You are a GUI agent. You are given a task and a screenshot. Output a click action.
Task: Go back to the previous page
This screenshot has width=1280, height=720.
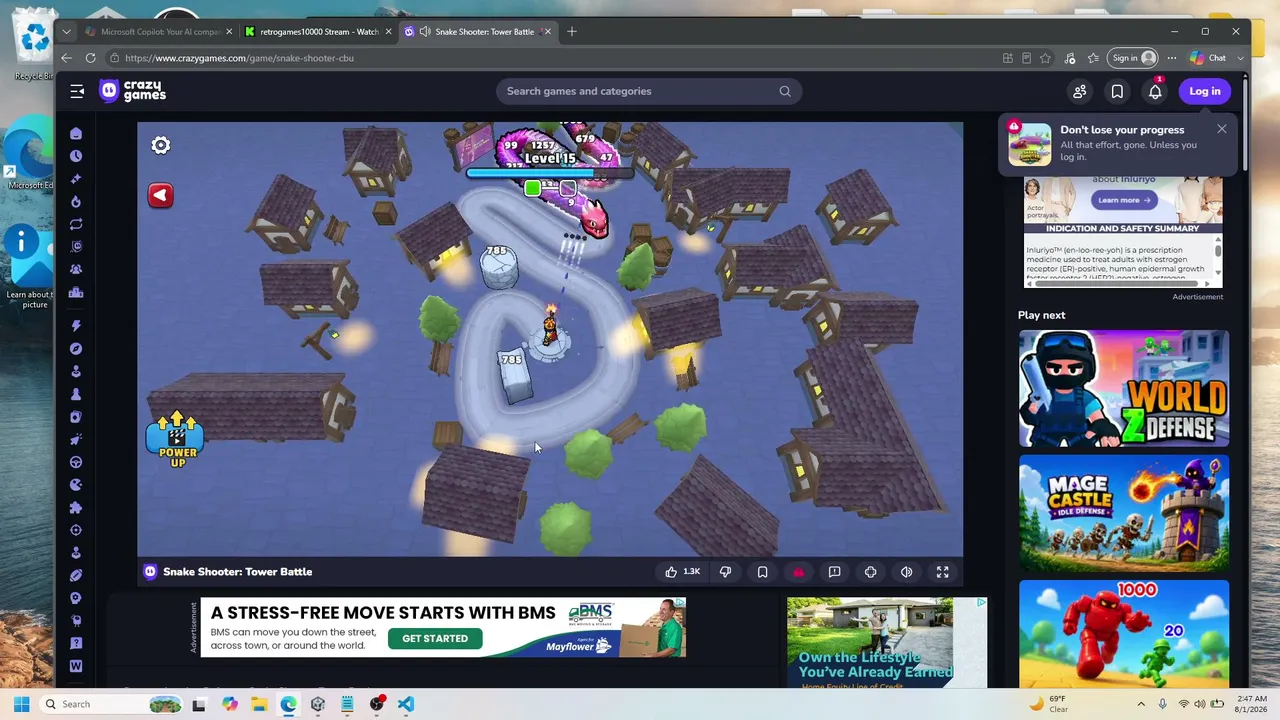click(66, 58)
